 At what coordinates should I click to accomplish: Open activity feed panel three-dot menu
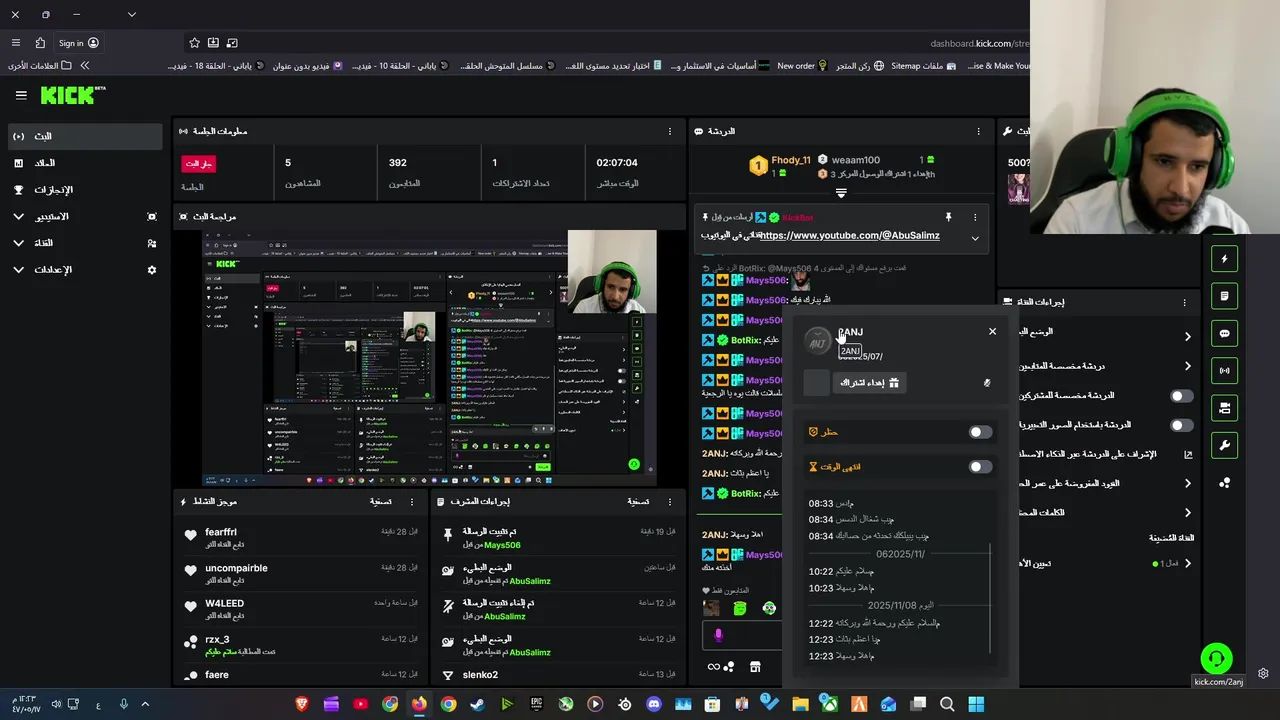click(x=414, y=501)
